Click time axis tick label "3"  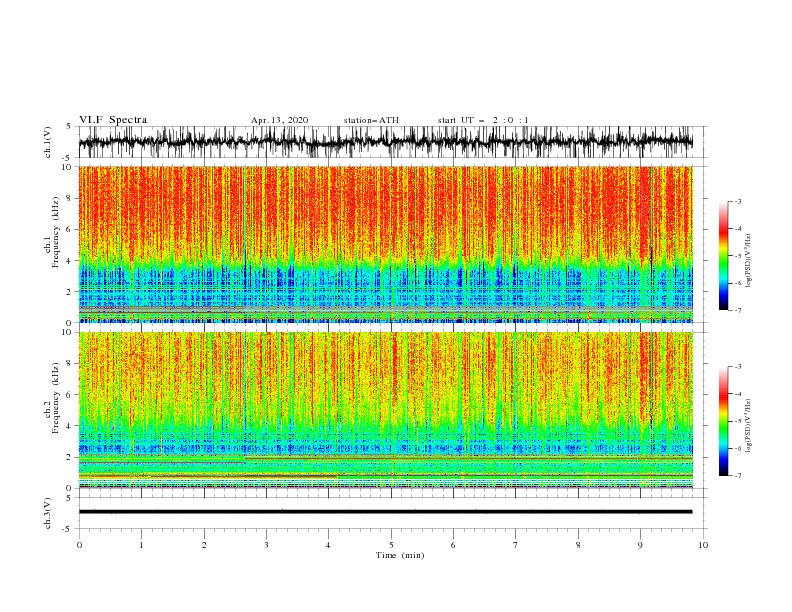(x=267, y=545)
